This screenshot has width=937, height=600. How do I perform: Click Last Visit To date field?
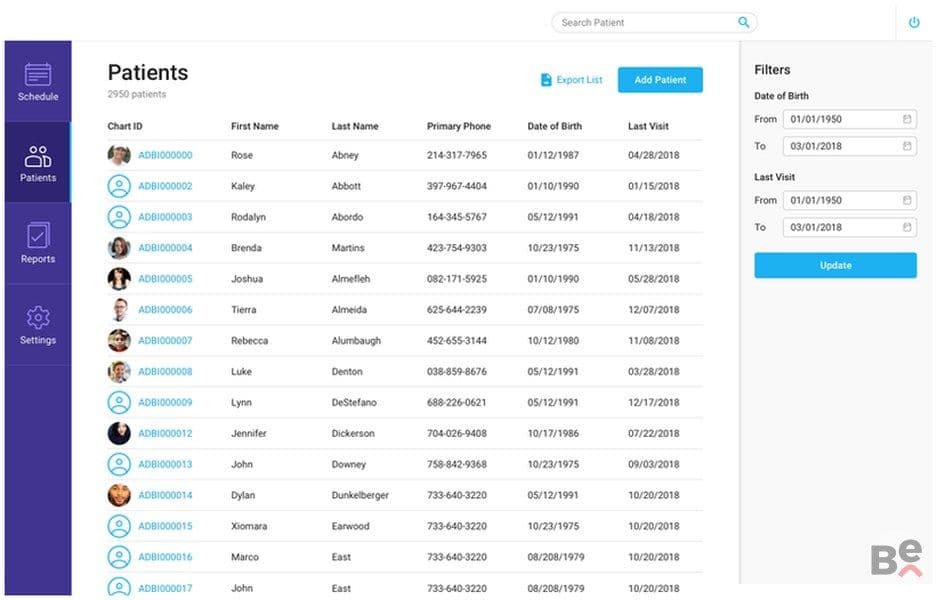pyautogui.click(x=850, y=227)
